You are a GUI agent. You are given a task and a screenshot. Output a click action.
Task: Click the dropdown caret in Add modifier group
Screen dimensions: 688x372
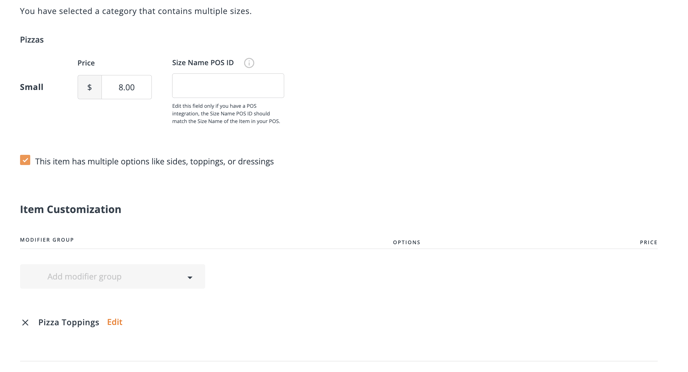point(190,277)
